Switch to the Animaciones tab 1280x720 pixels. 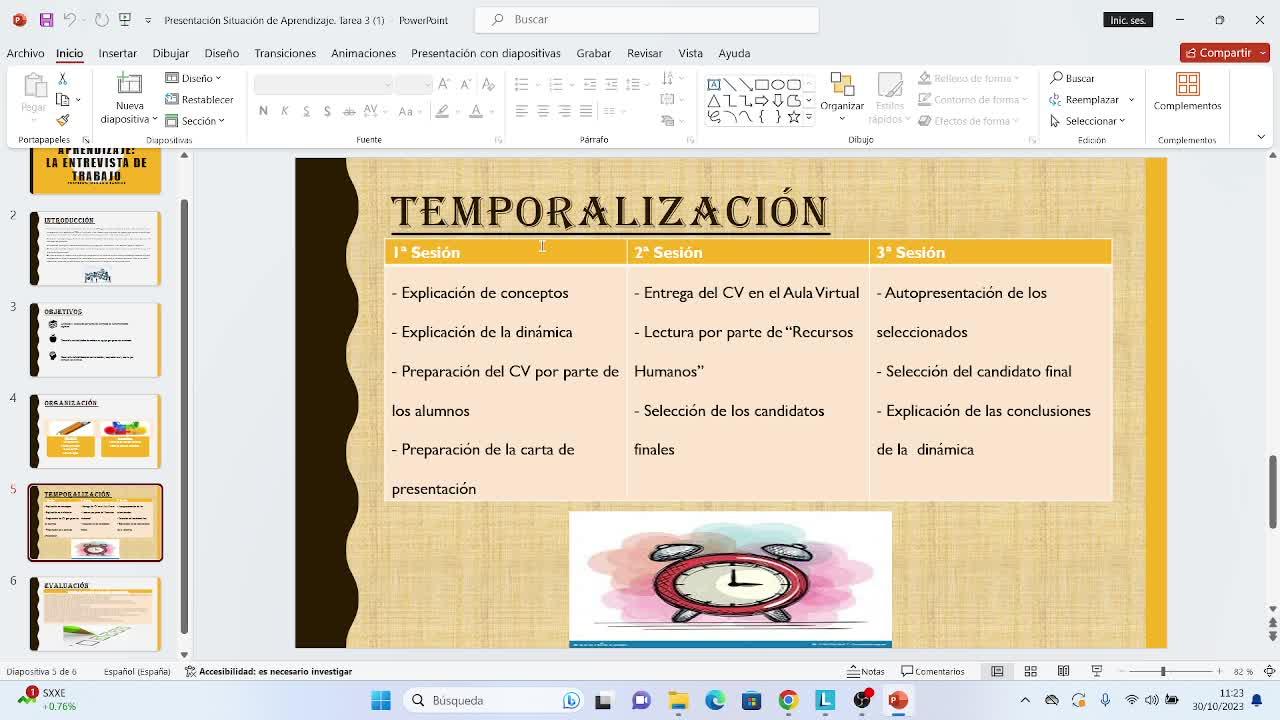363,53
